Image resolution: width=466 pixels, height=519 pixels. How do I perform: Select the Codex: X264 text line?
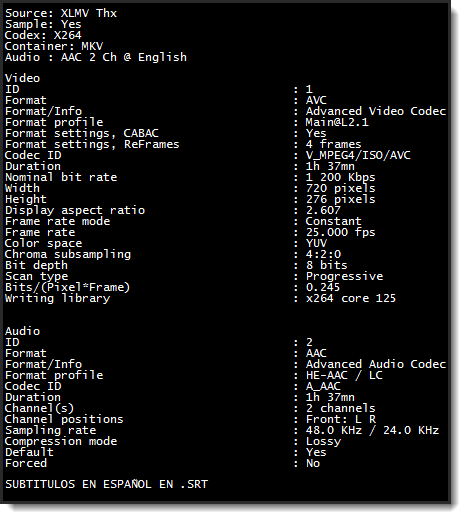pos(43,35)
